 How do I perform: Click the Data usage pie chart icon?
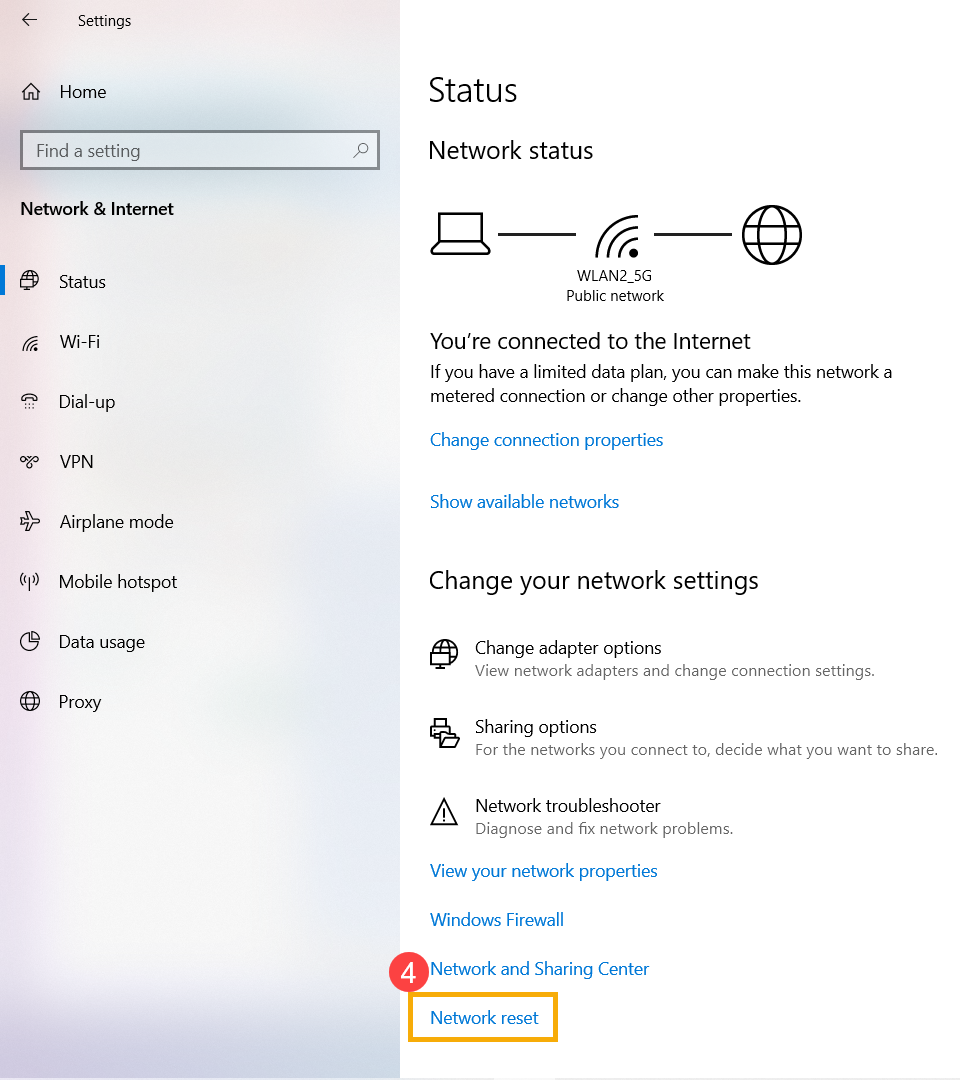click(30, 641)
